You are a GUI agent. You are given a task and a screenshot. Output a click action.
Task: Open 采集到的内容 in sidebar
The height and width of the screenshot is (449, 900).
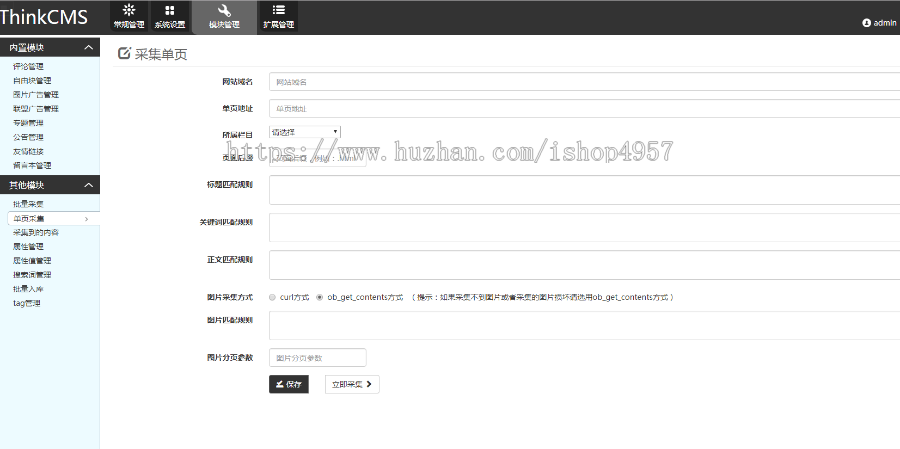pyautogui.click(x=36, y=233)
